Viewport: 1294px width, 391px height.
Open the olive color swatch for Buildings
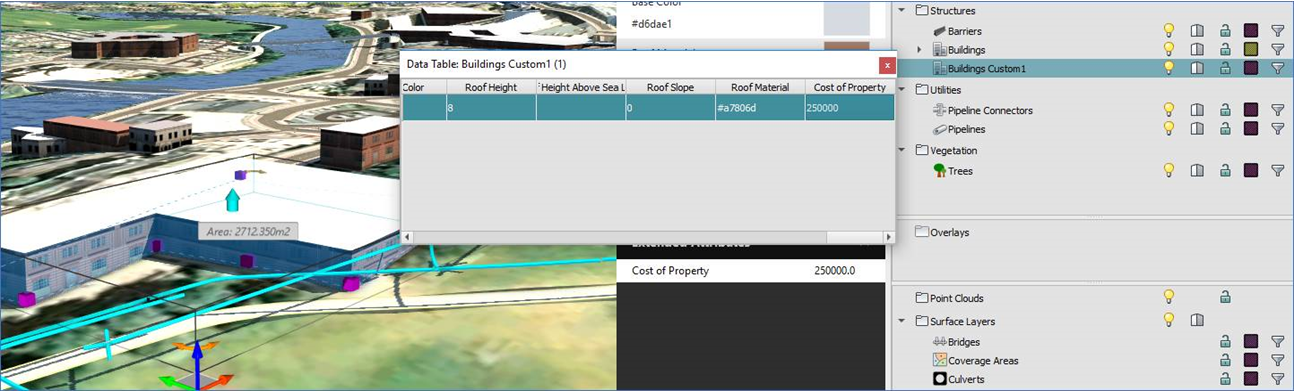[x=1250, y=49]
